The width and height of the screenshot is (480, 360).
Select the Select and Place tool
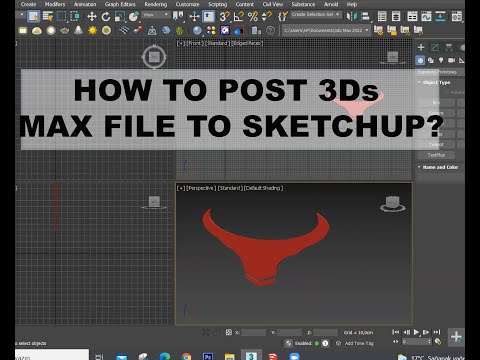[134, 16]
